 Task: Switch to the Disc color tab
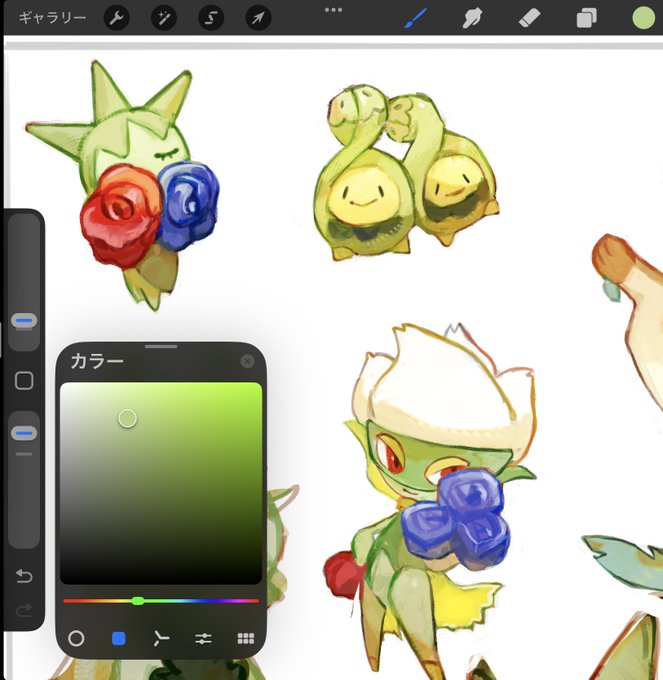coord(76,638)
